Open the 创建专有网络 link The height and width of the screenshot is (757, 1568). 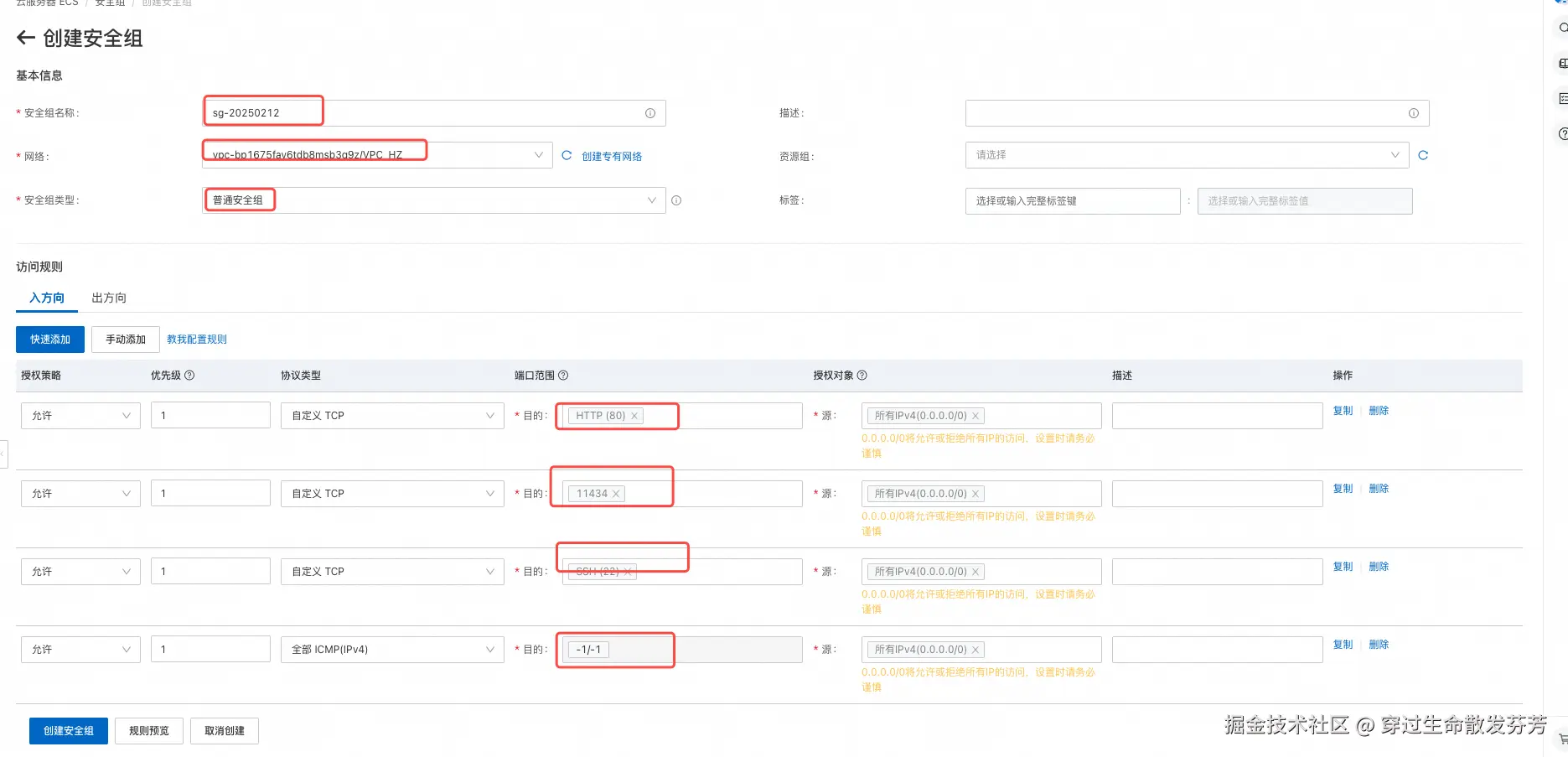[x=612, y=157]
